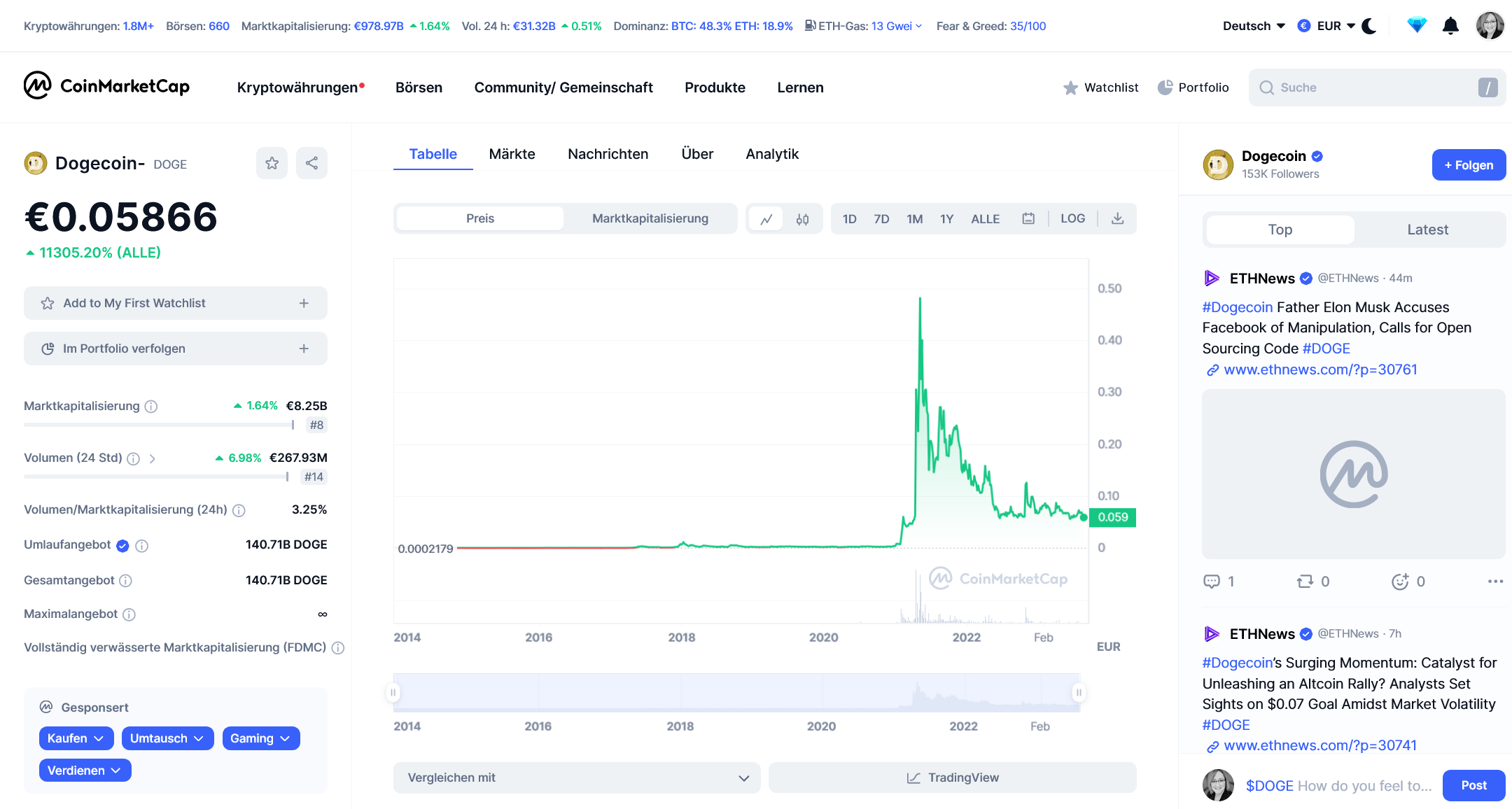Open the Portfolio pie link
The image size is (1512, 809).
pyautogui.click(x=1193, y=87)
